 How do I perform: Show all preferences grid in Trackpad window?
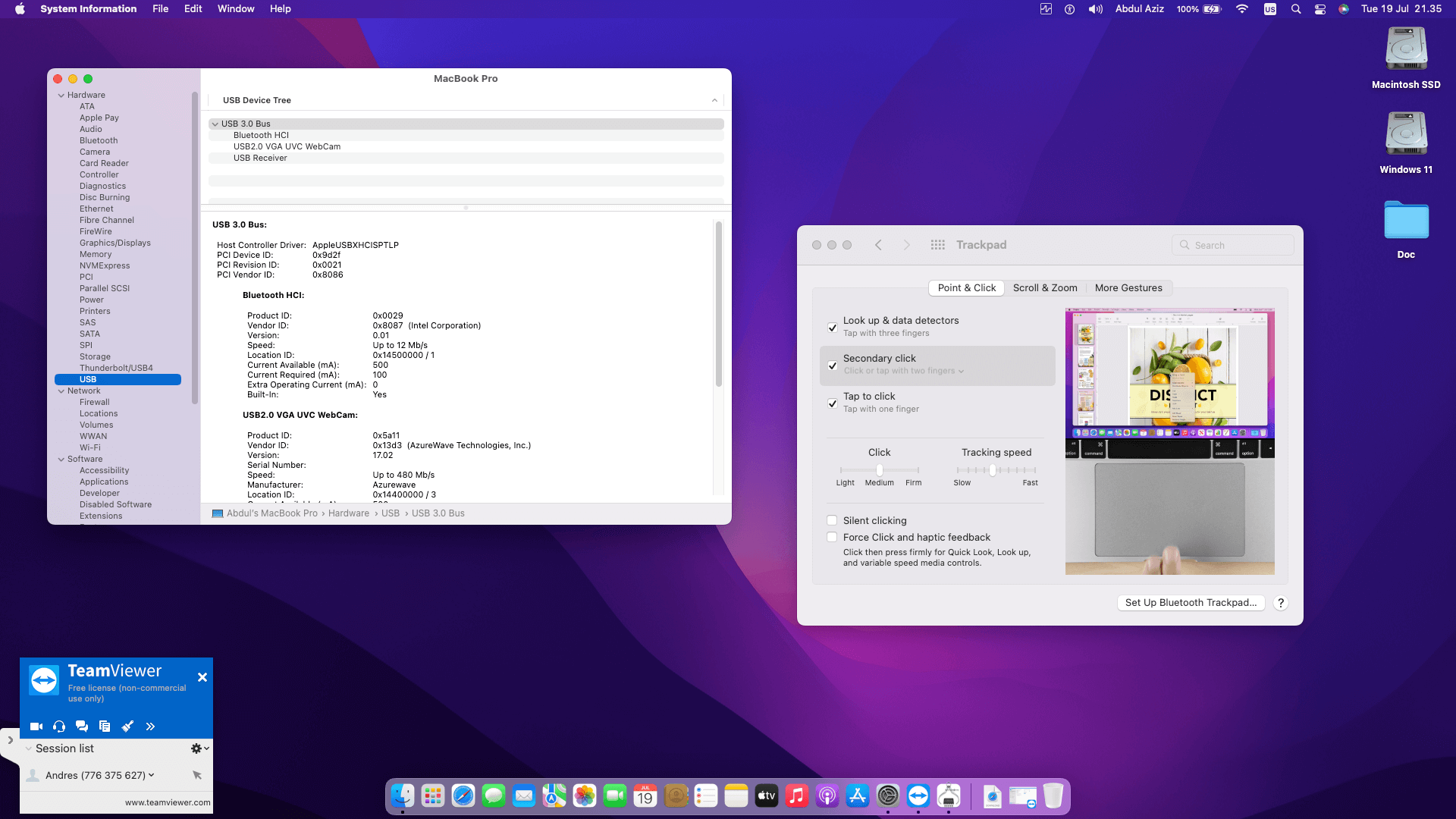coord(938,245)
